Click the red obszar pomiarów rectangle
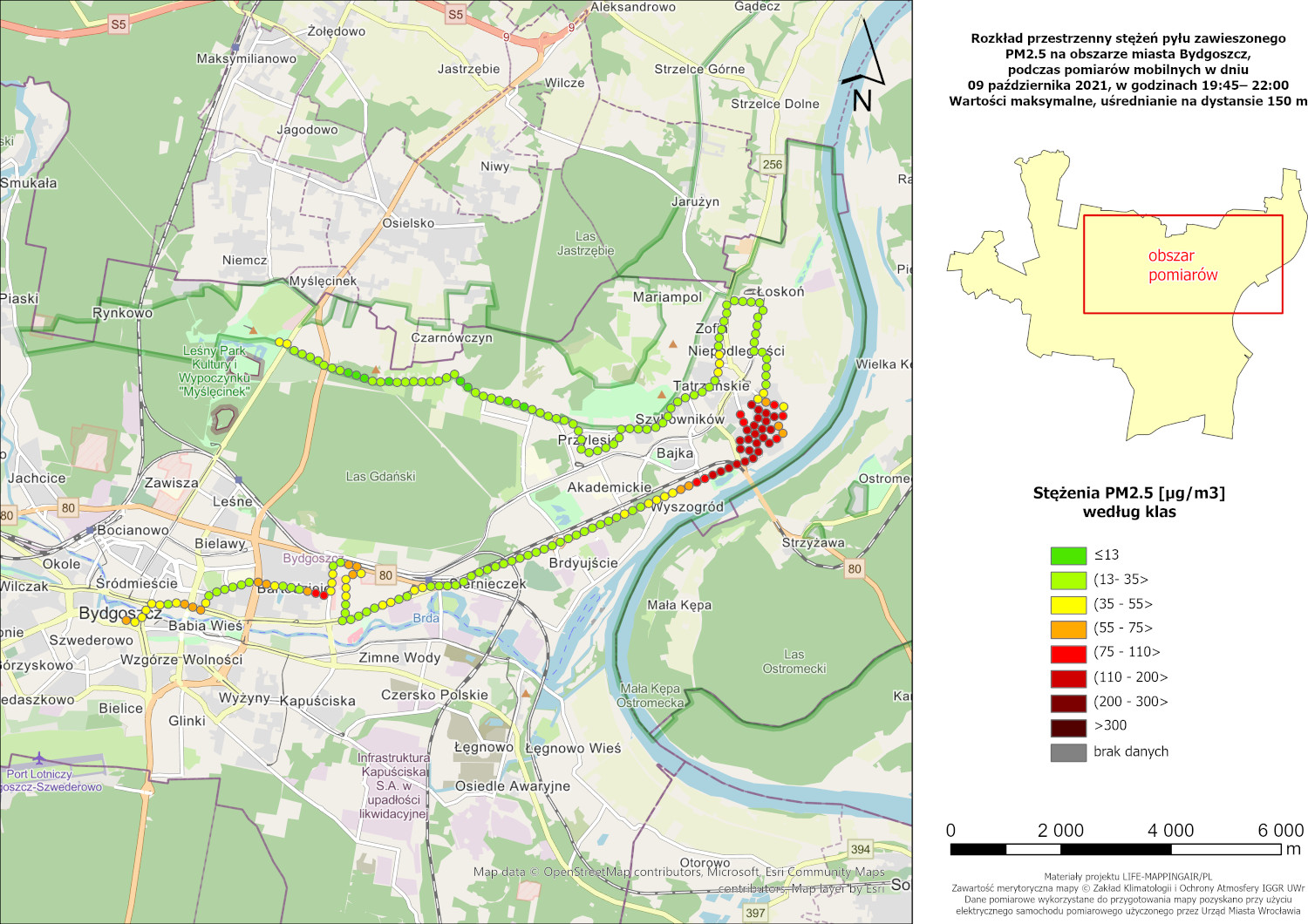1308x924 pixels. pyautogui.click(x=1182, y=264)
